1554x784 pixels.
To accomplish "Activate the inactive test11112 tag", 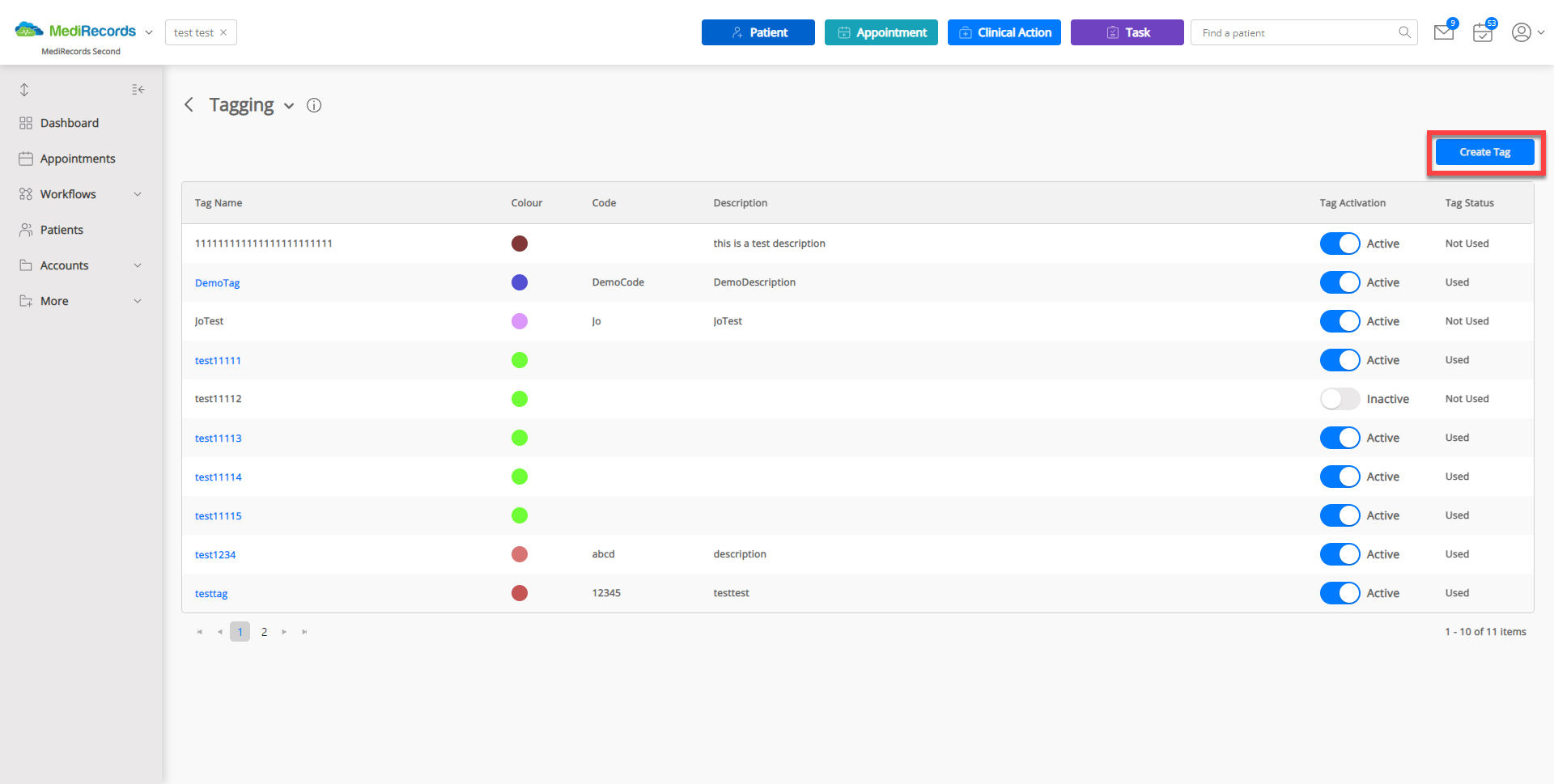I will (x=1340, y=399).
